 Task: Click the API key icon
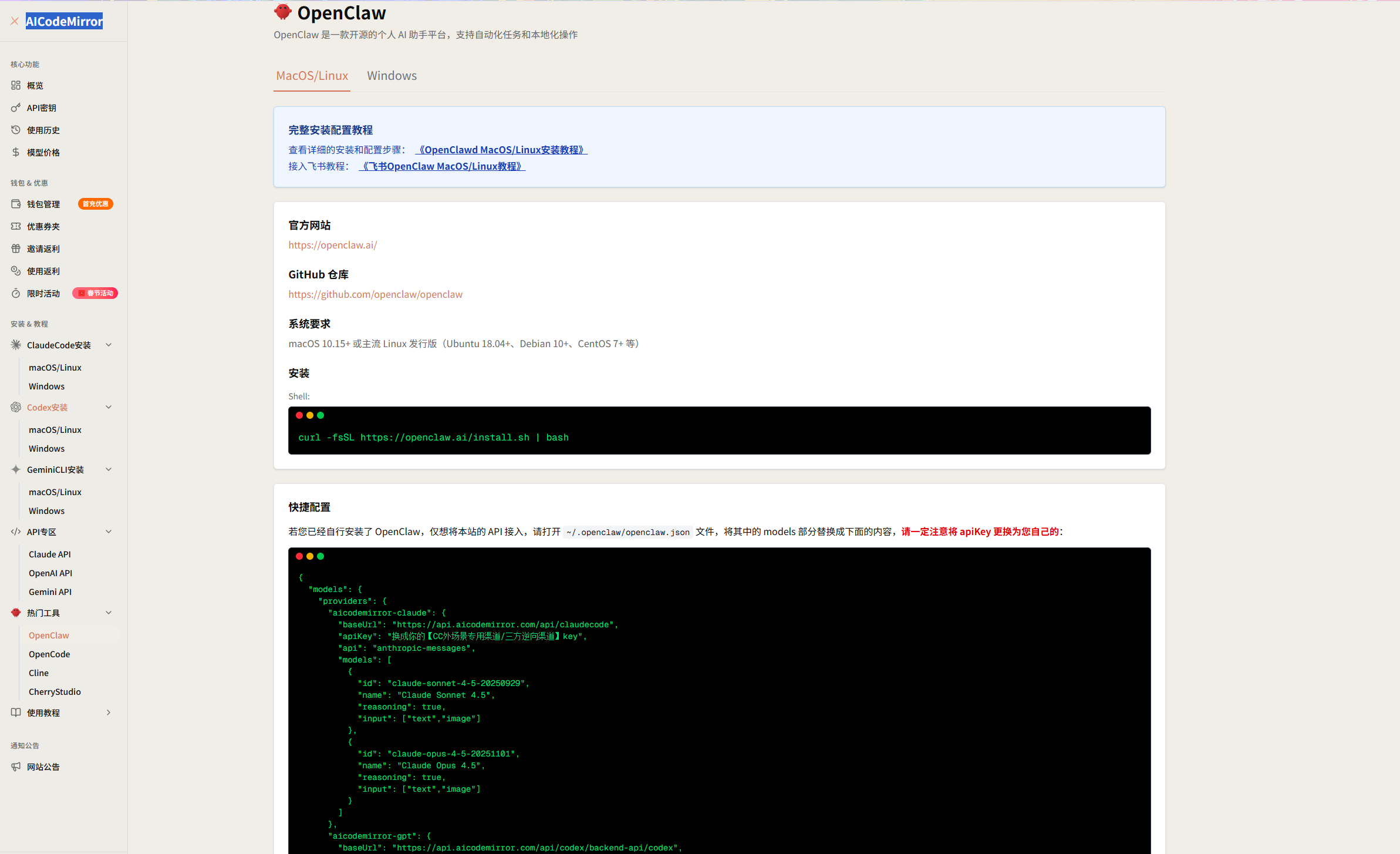16,107
